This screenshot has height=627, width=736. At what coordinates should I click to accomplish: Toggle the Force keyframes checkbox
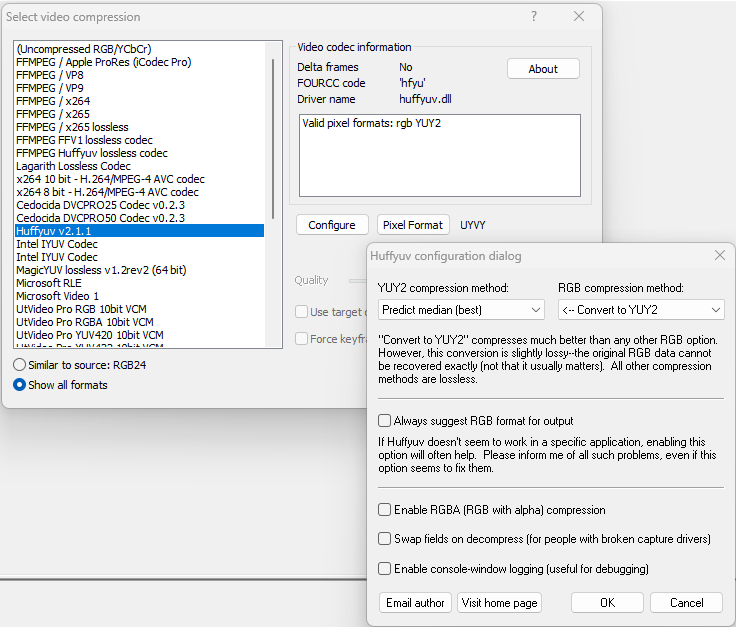coord(301,338)
